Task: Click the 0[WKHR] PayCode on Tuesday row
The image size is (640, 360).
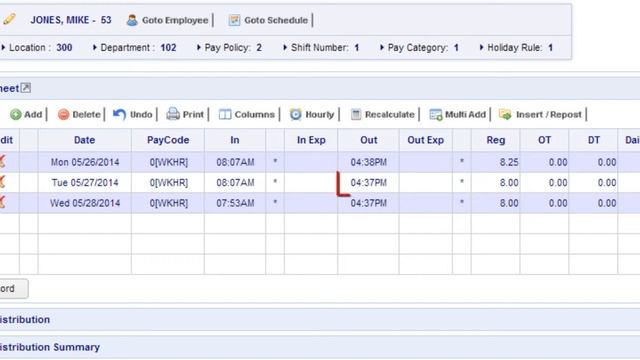Action: 168,182
